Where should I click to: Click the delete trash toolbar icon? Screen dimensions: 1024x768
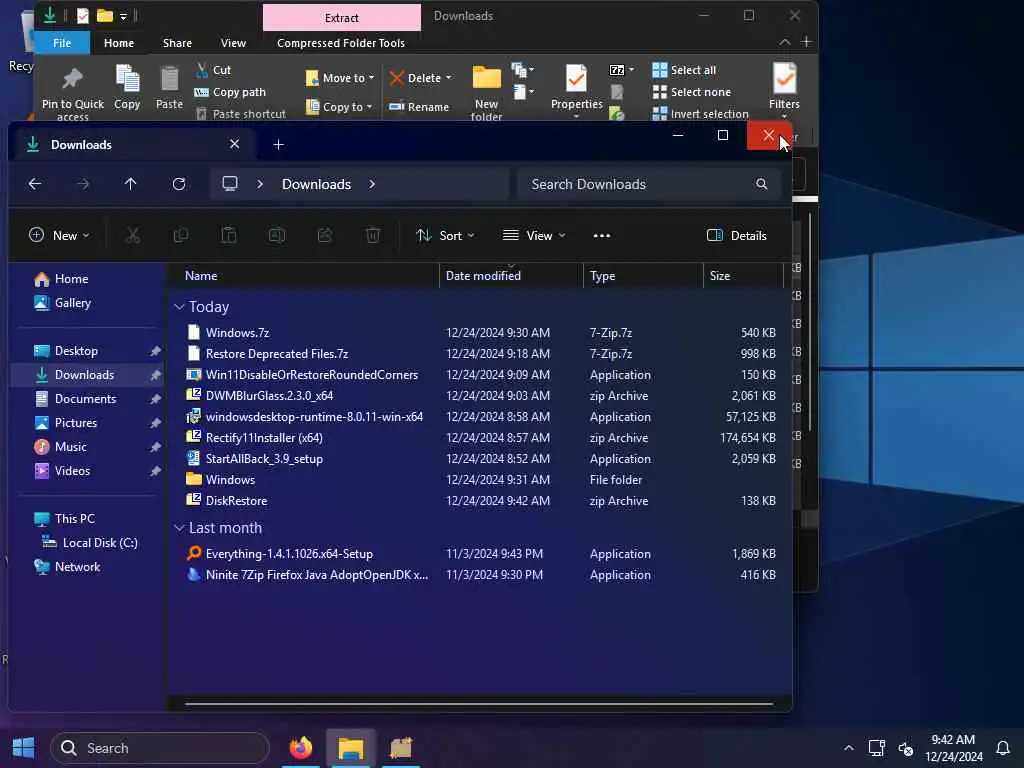pyautogui.click(x=373, y=235)
